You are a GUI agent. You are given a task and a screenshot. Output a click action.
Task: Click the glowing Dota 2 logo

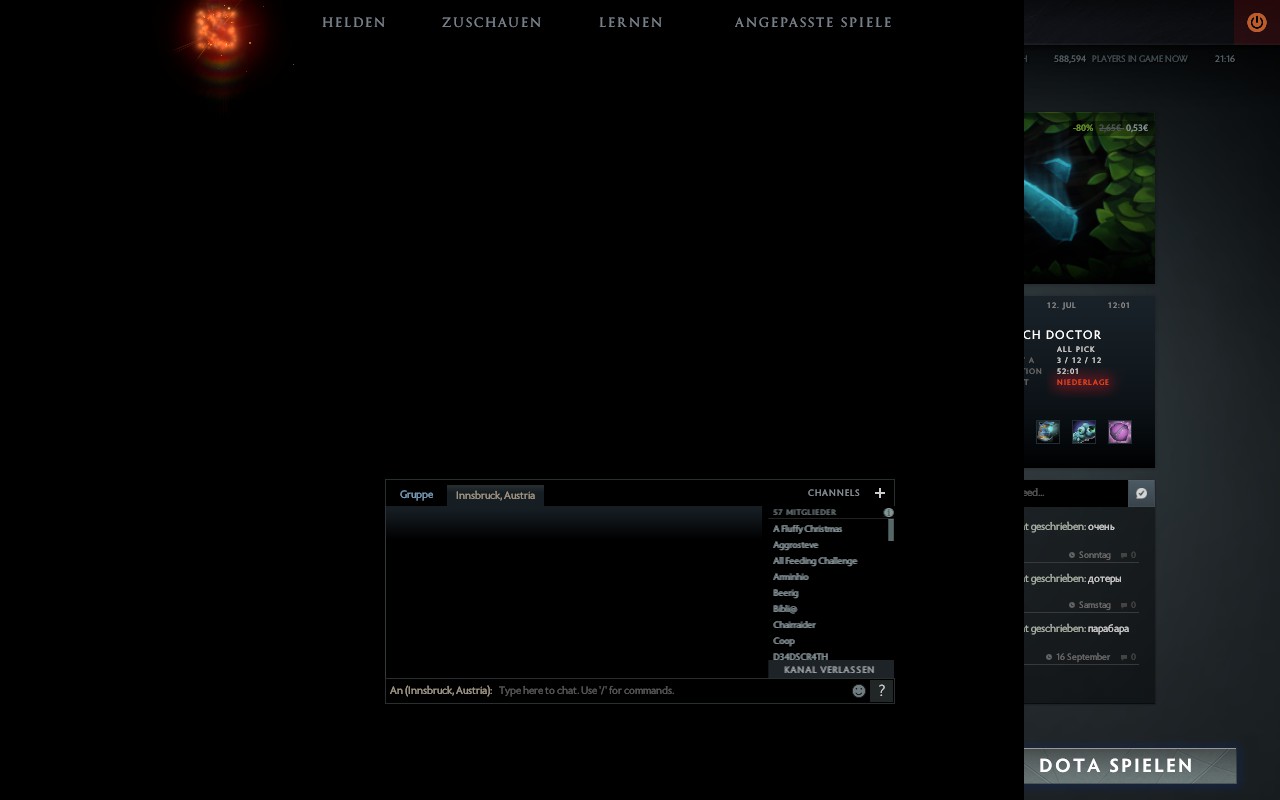pos(218,32)
